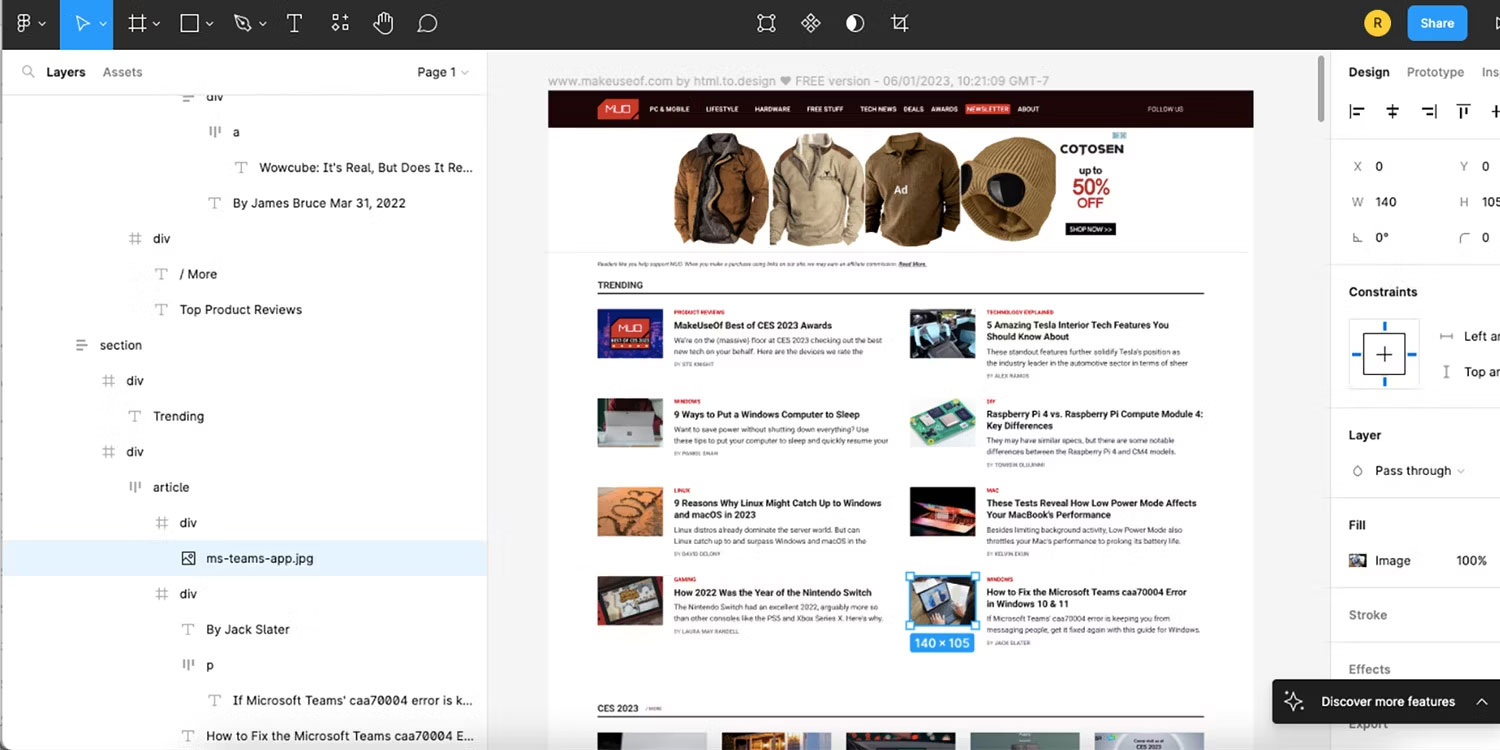This screenshot has width=1500, height=750.
Task: Click the Crop image icon
Action: point(899,23)
